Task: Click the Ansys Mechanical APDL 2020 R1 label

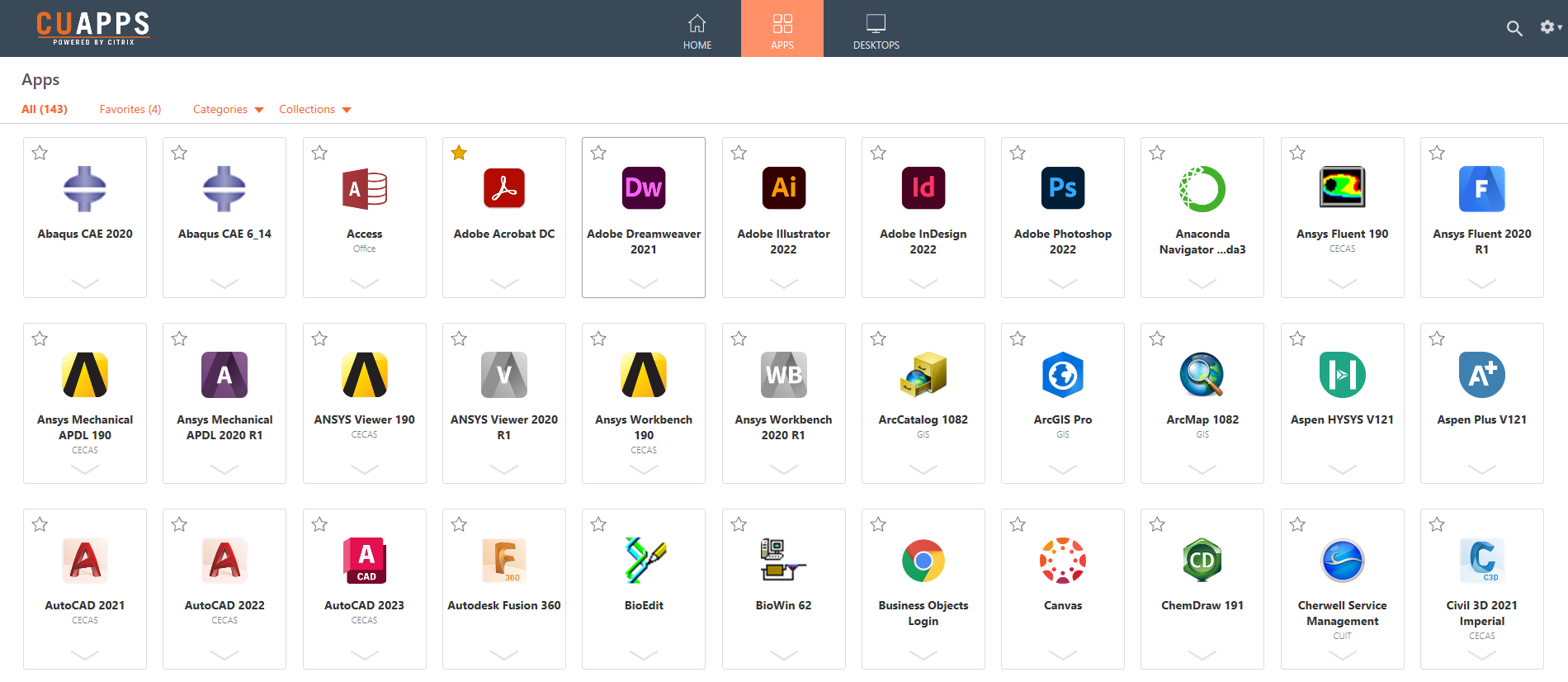Action: tap(224, 428)
